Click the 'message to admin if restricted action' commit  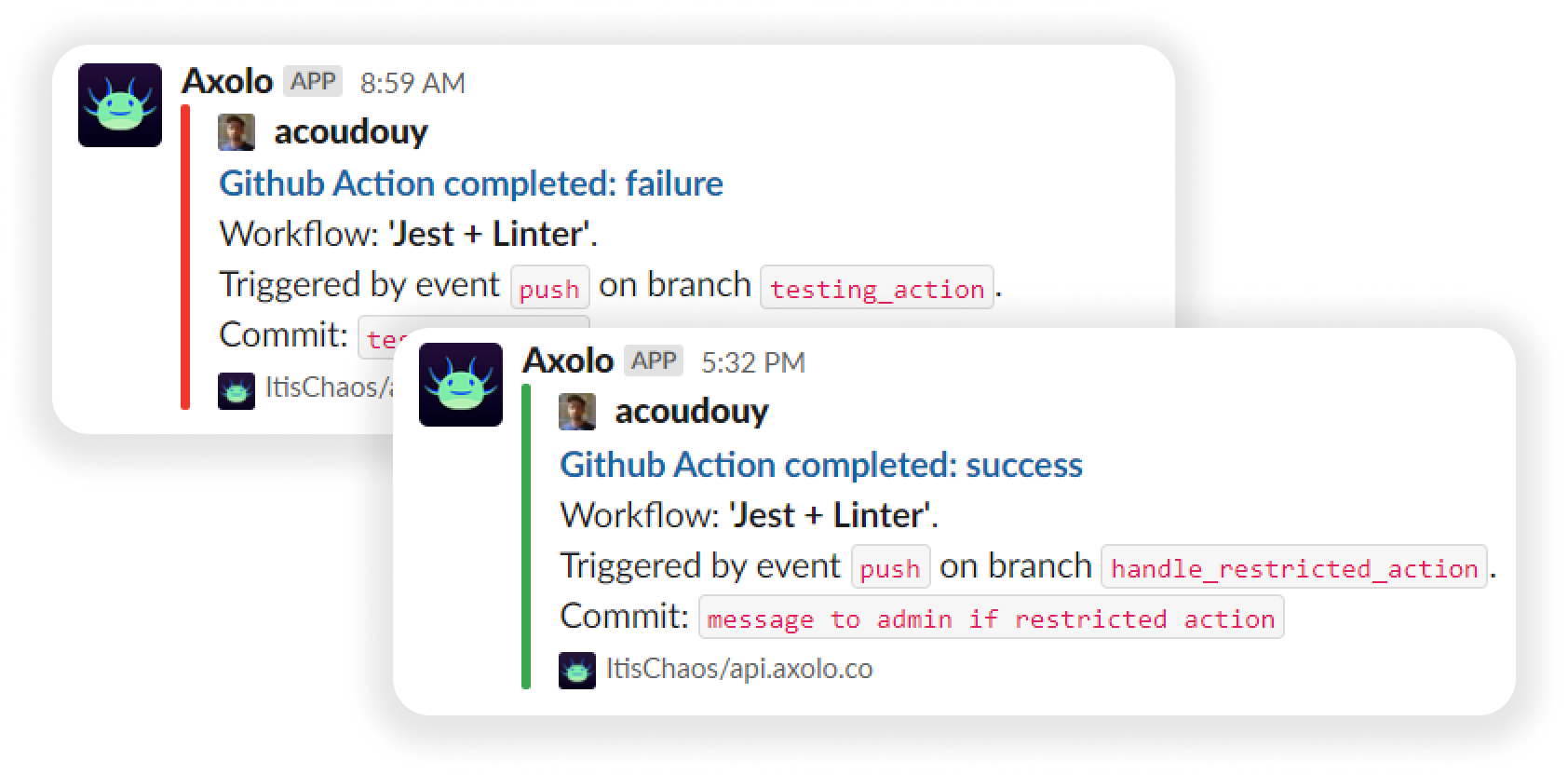[992, 618]
